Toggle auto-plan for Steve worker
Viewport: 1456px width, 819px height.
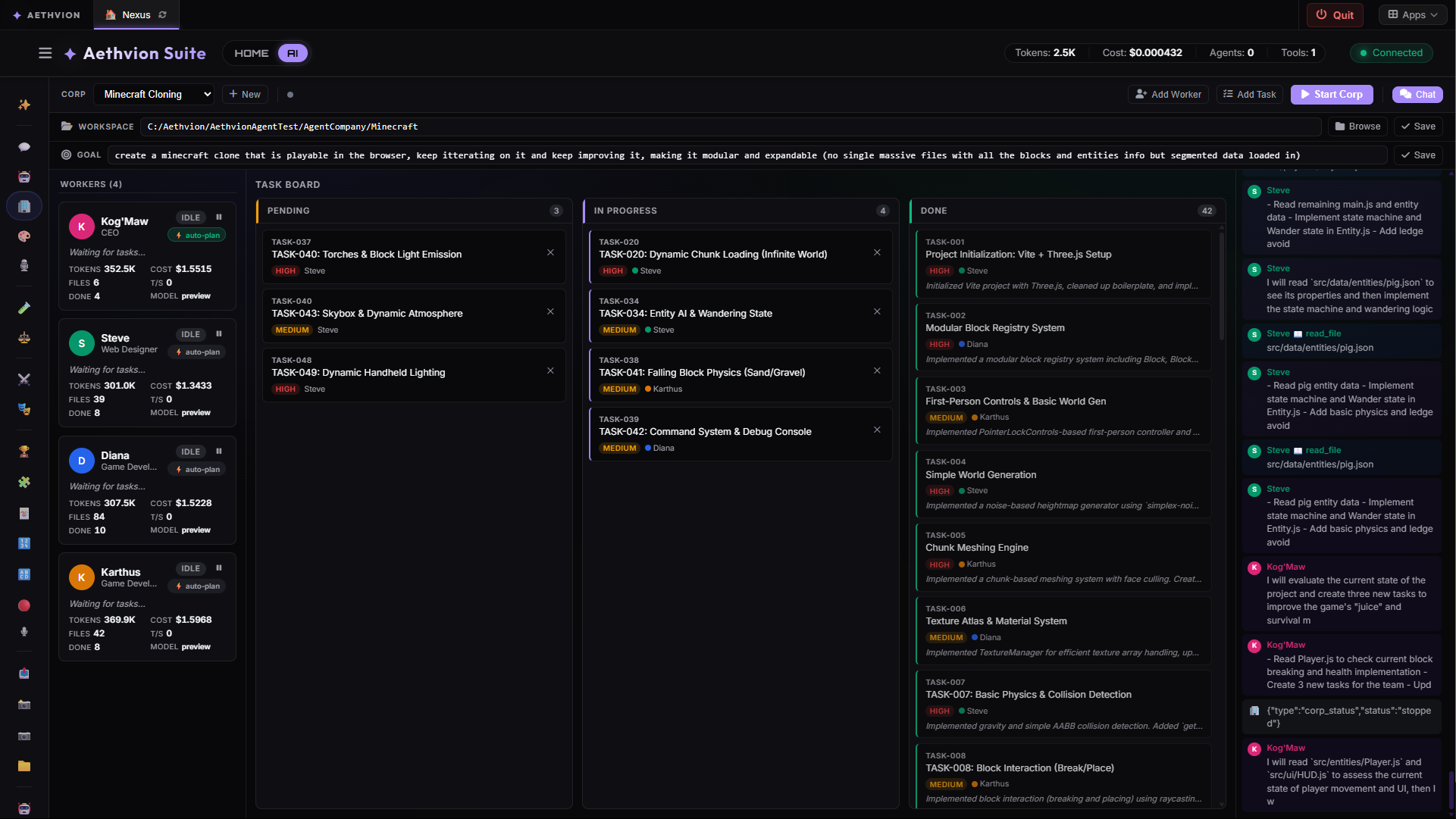coord(197,352)
